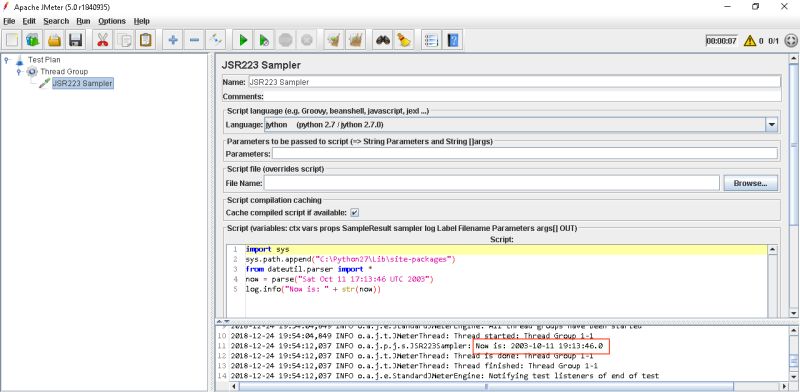This screenshot has height=392, width=800.
Task: Click the Clear broom icon
Action: pos(334,40)
